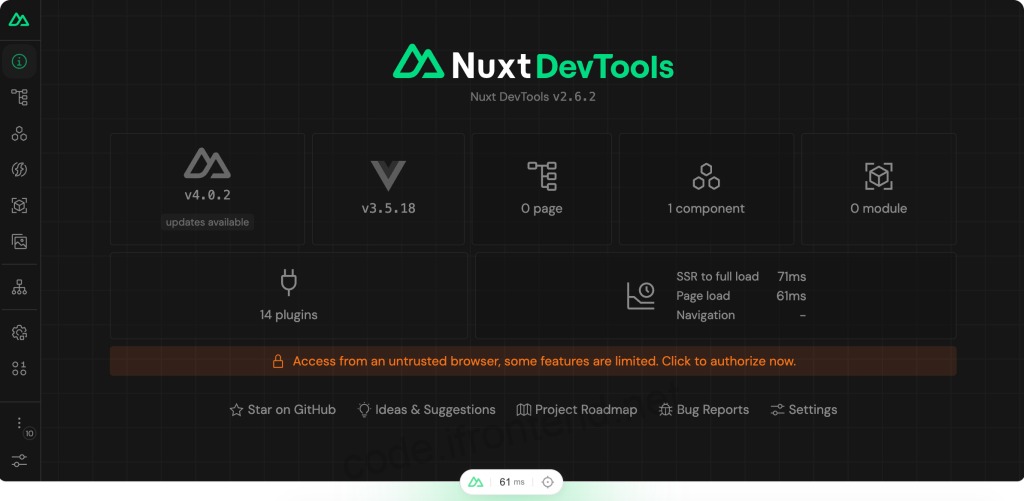Open the Overview info tab in the sidebar
This screenshot has height=501, width=1024.
point(20,62)
